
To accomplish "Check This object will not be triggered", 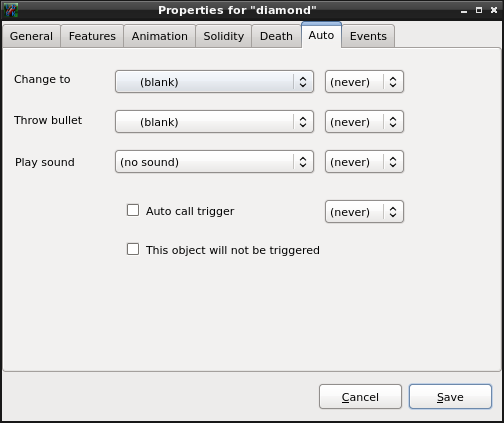I will [x=133, y=249].
